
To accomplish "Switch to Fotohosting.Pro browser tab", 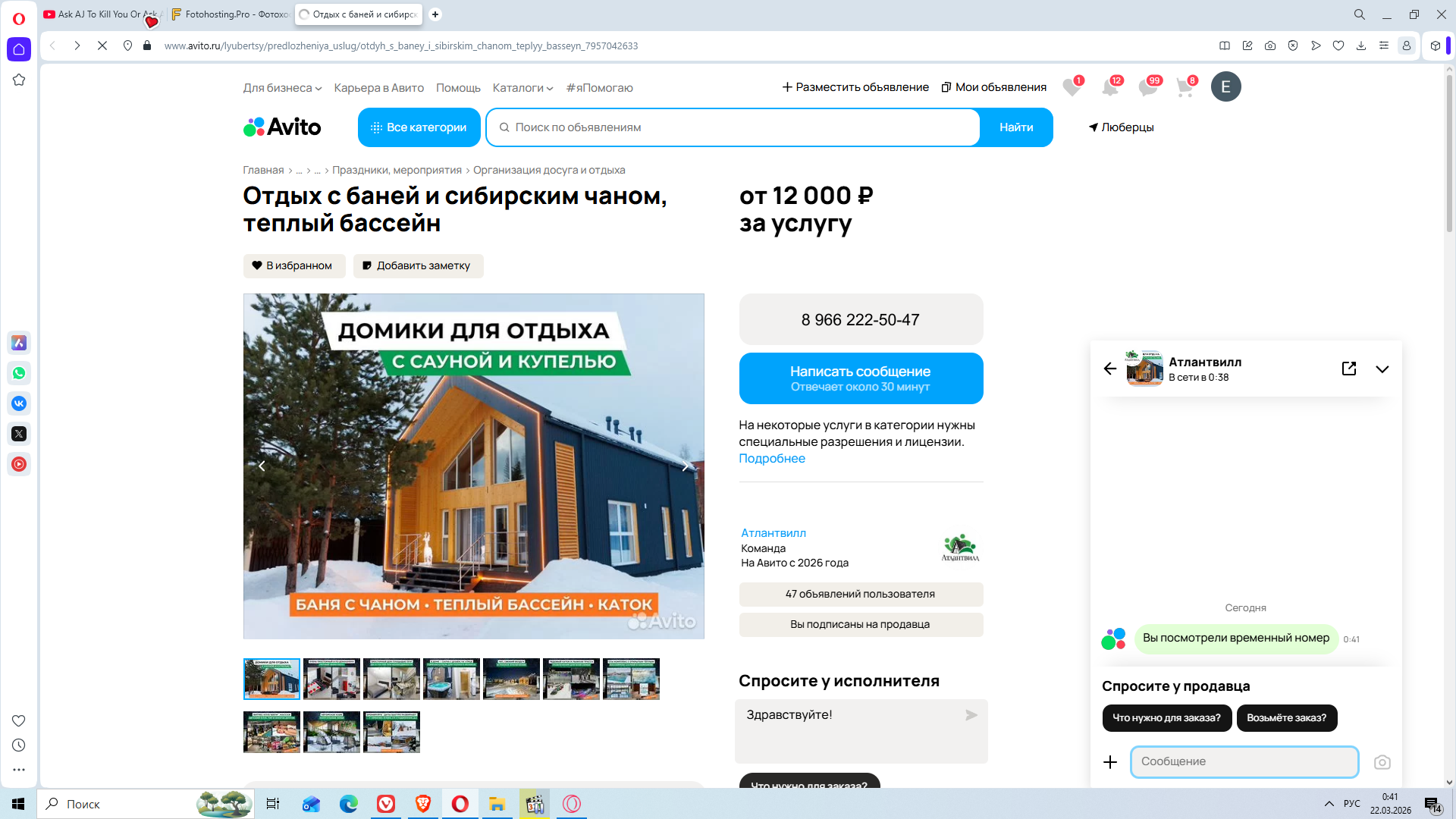I will click(231, 14).
